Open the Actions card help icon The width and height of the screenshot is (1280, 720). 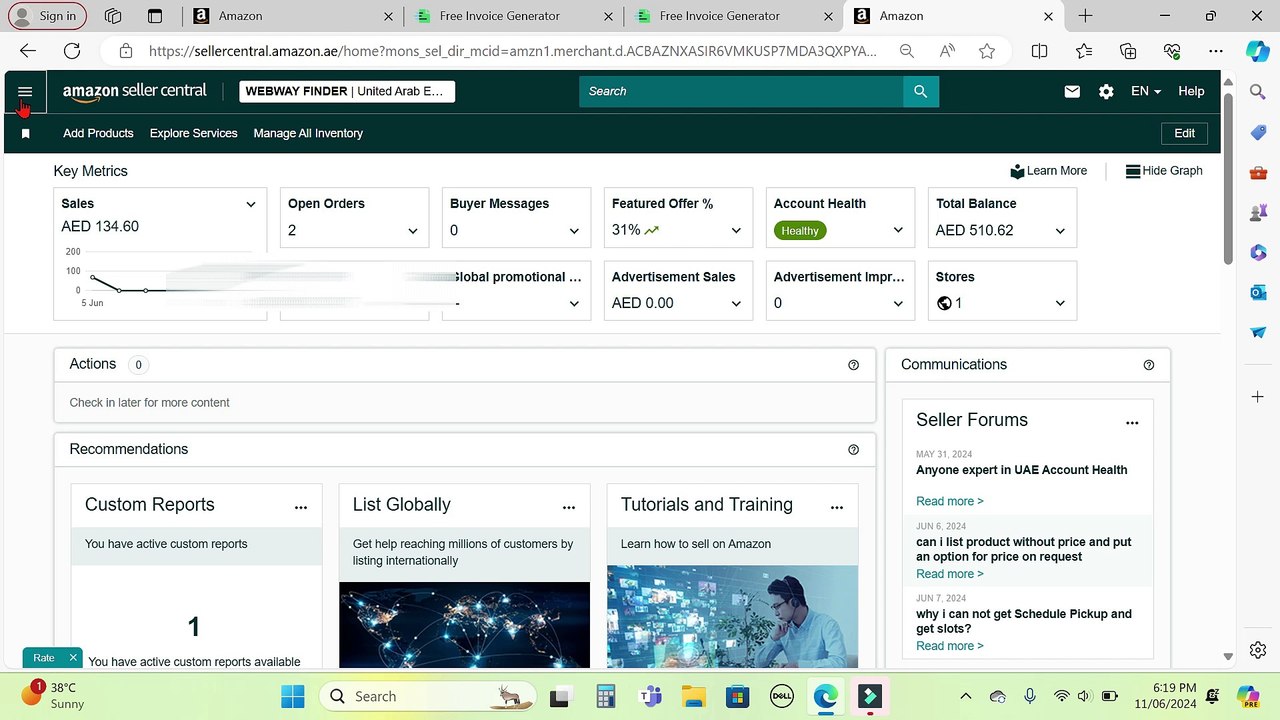pos(853,365)
